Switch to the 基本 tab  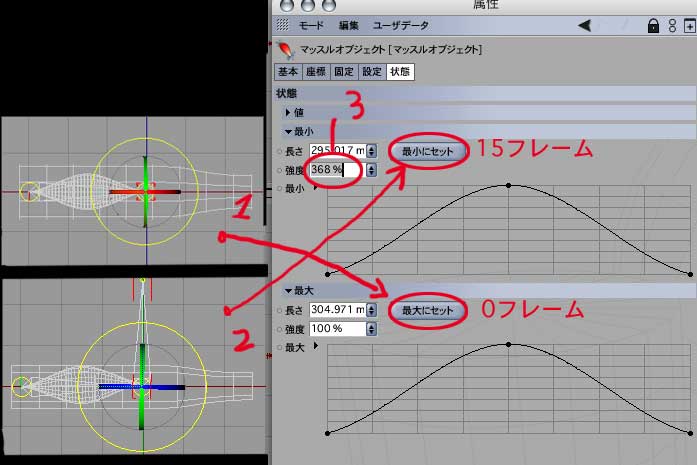[x=288, y=72]
